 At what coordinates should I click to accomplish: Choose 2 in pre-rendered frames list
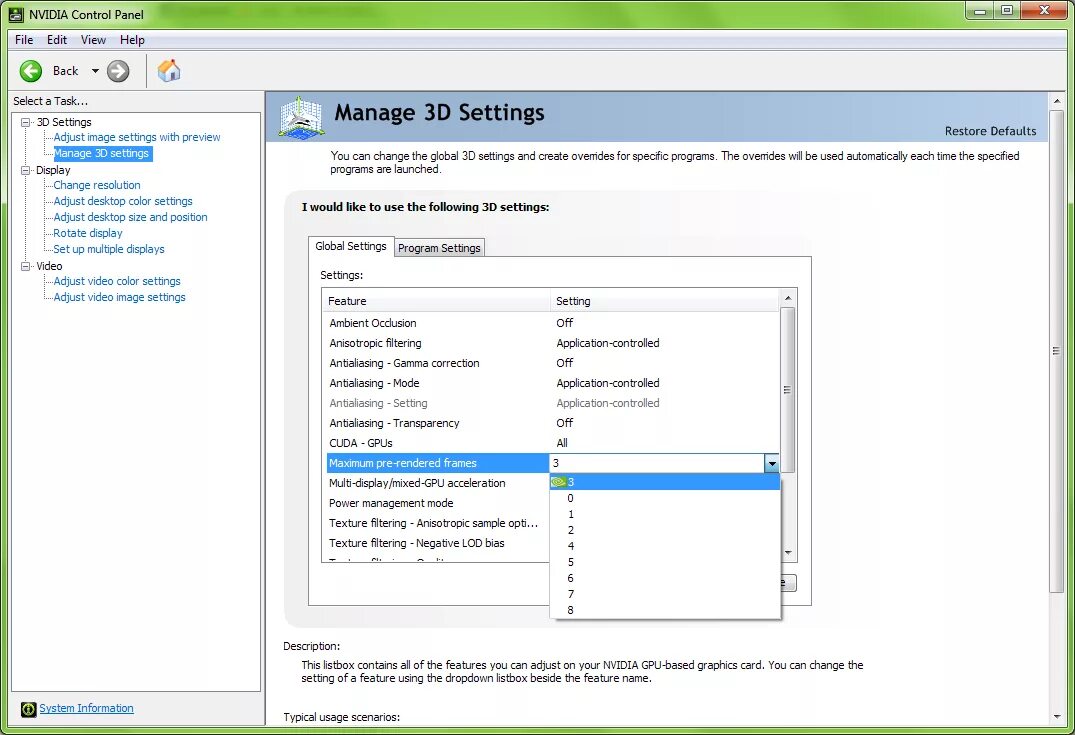(x=665, y=530)
